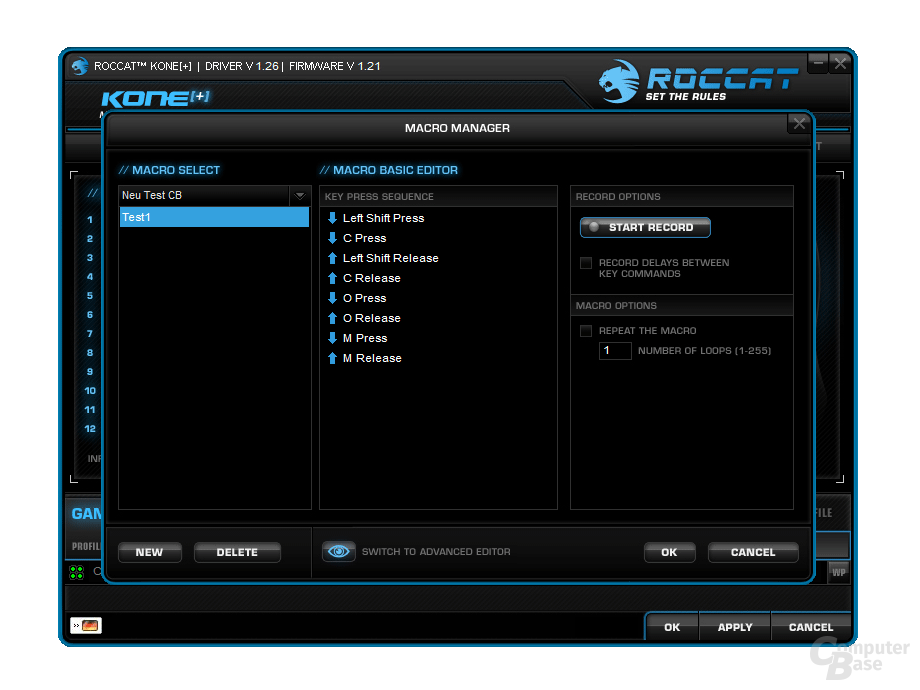Click Switch to Advanced Editor
Screen dimensions: 920x690
(x=436, y=552)
